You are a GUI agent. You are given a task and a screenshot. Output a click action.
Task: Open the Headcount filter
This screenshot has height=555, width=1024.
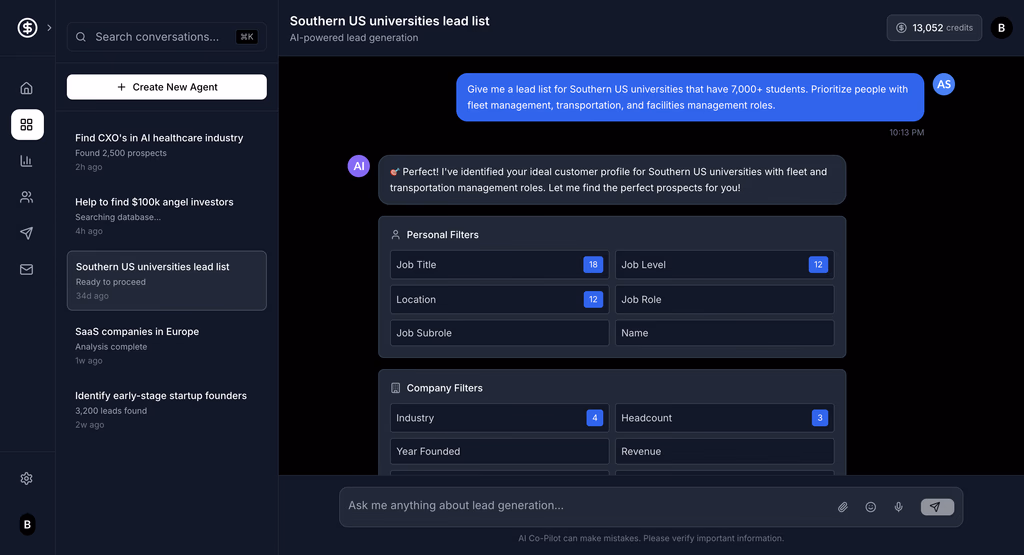tap(724, 418)
